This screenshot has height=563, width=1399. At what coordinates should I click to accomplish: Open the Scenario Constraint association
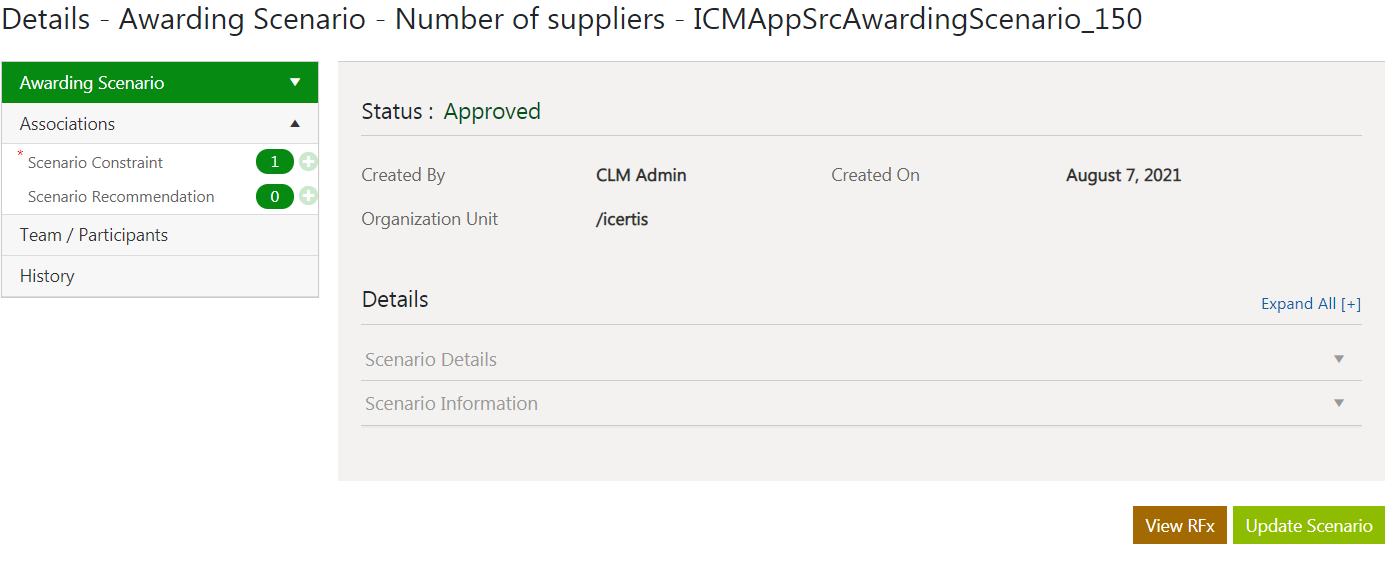95,163
